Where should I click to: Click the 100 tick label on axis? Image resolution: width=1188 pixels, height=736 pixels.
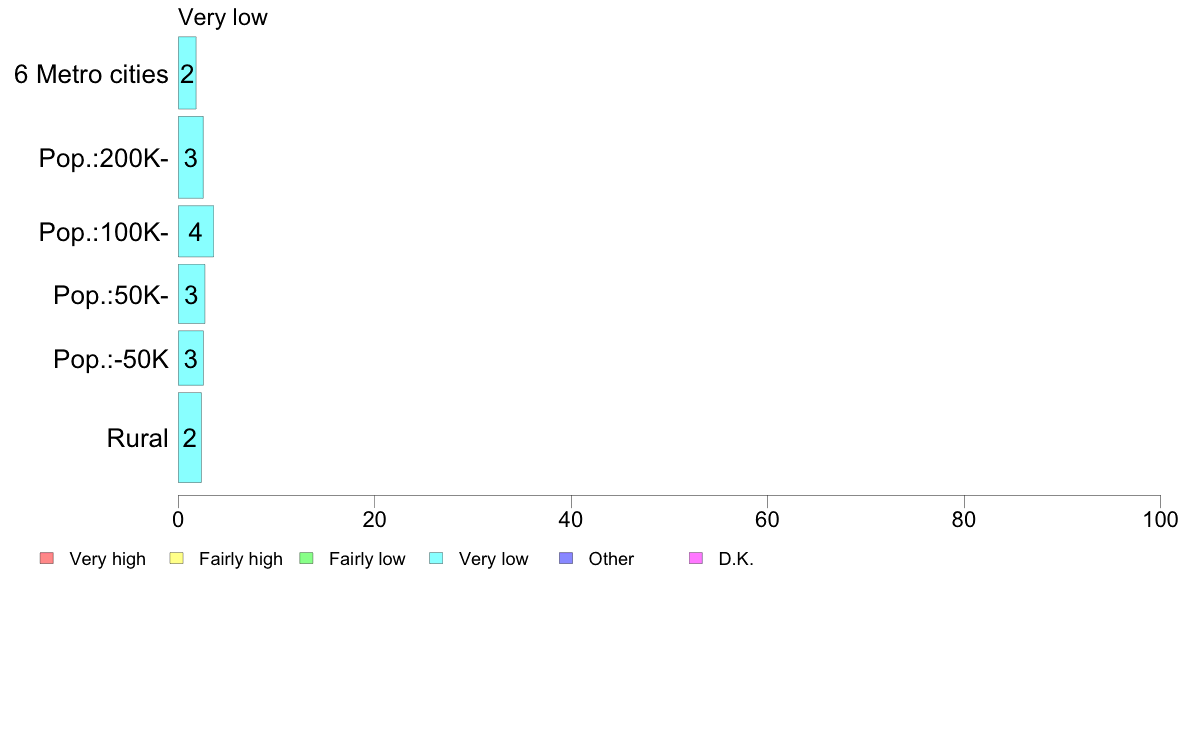1160,519
